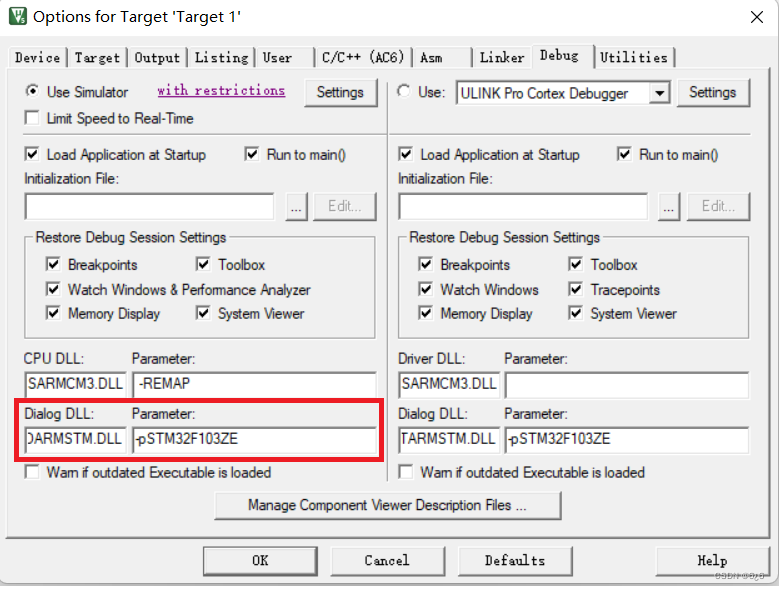
Task: Click the DARMSTM.DLL Dialog DLL field
Action: [x=76, y=440]
